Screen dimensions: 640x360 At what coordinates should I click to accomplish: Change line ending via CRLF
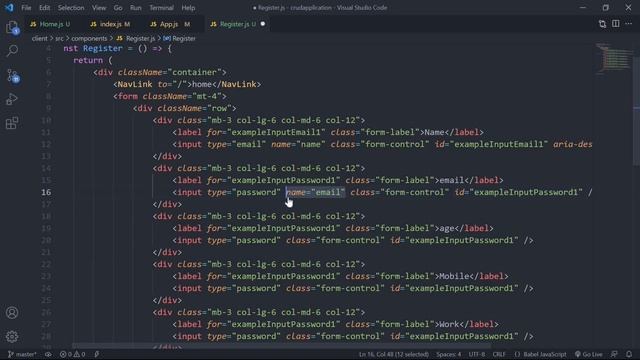click(499, 354)
